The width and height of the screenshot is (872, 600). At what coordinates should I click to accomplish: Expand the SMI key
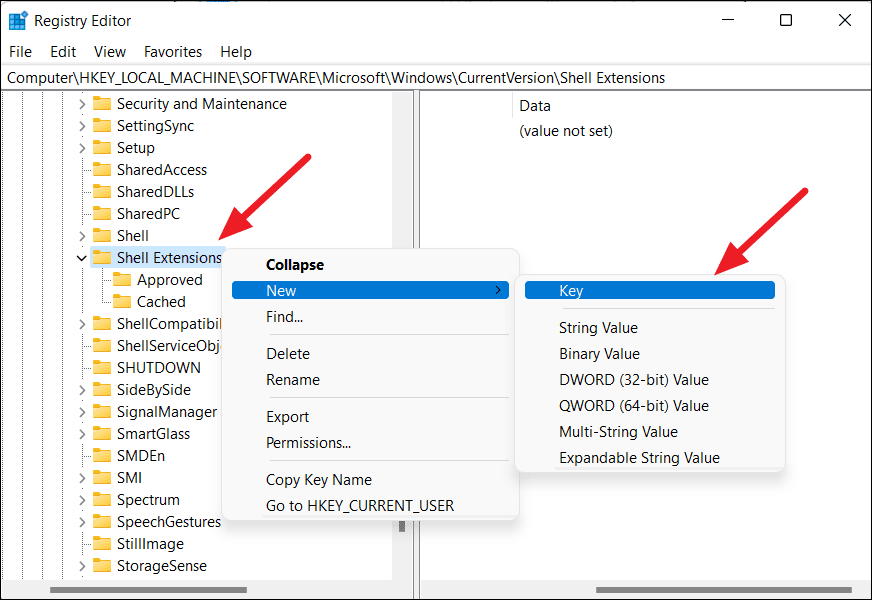tap(82, 478)
